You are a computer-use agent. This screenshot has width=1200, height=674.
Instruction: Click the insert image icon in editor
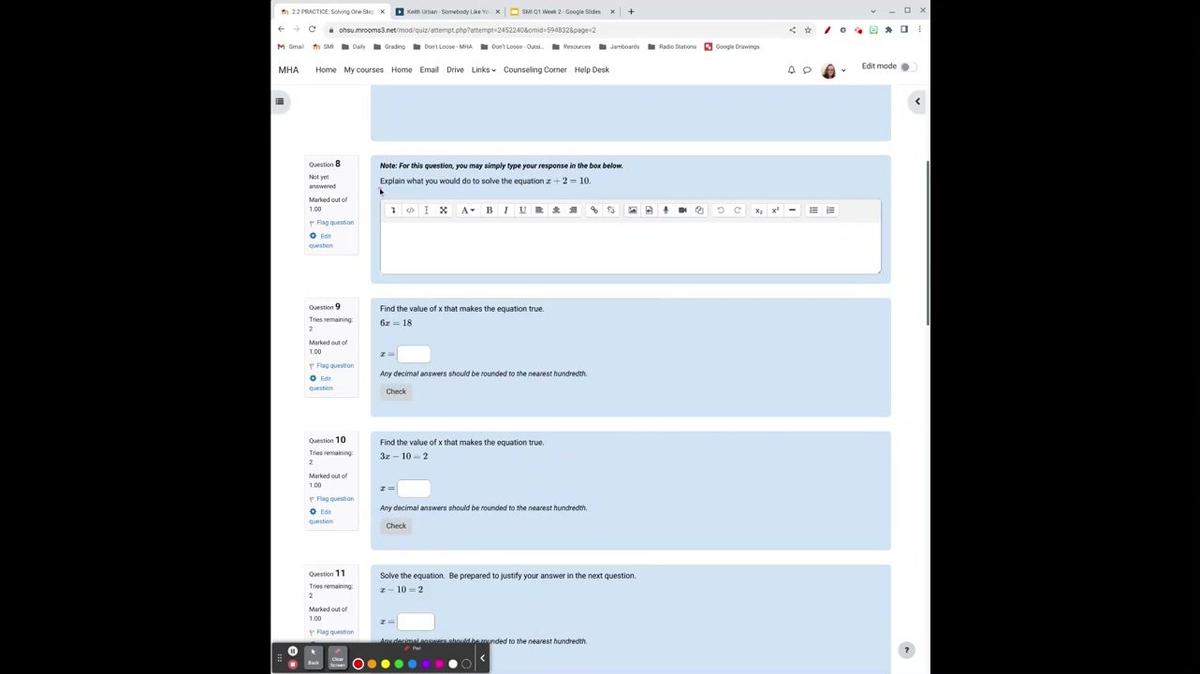tap(633, 210)
